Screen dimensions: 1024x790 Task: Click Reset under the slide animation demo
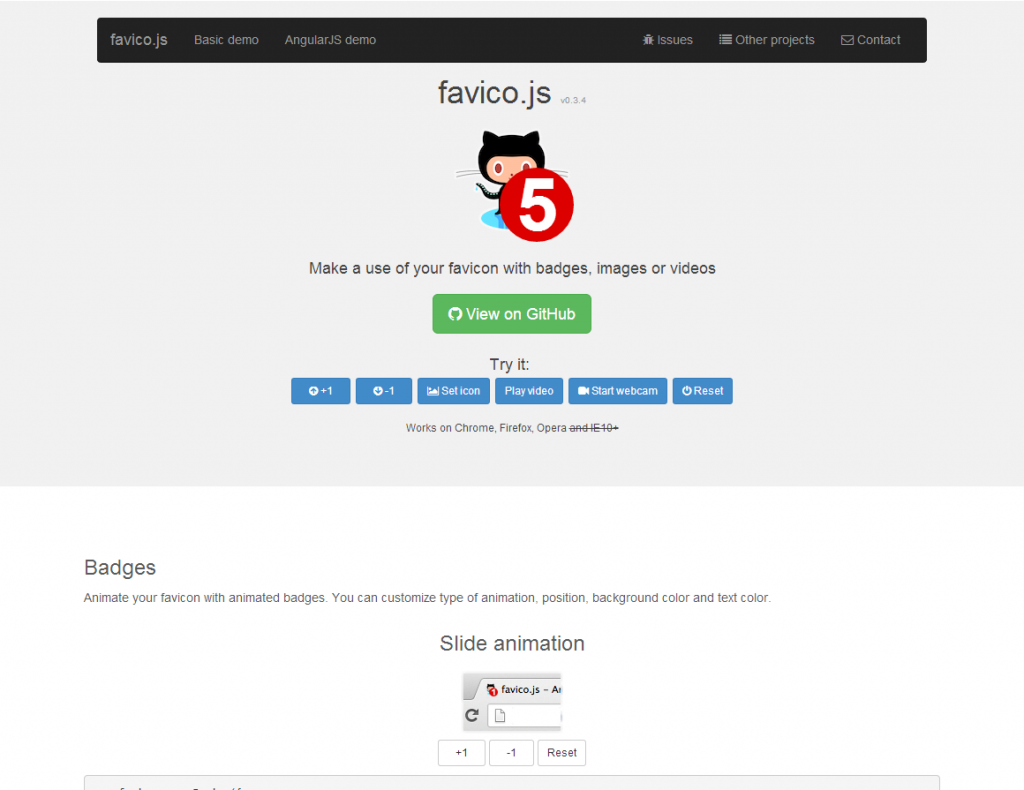coord(561,752)
